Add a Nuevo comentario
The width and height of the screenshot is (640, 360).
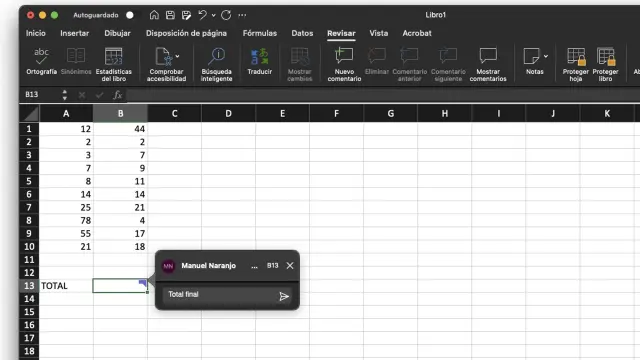coord(344,64)
